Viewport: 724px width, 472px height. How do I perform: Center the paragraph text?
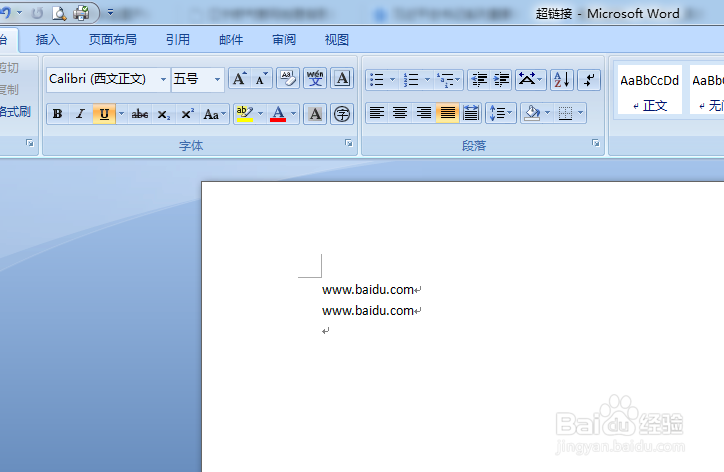[x=400, y=113]
